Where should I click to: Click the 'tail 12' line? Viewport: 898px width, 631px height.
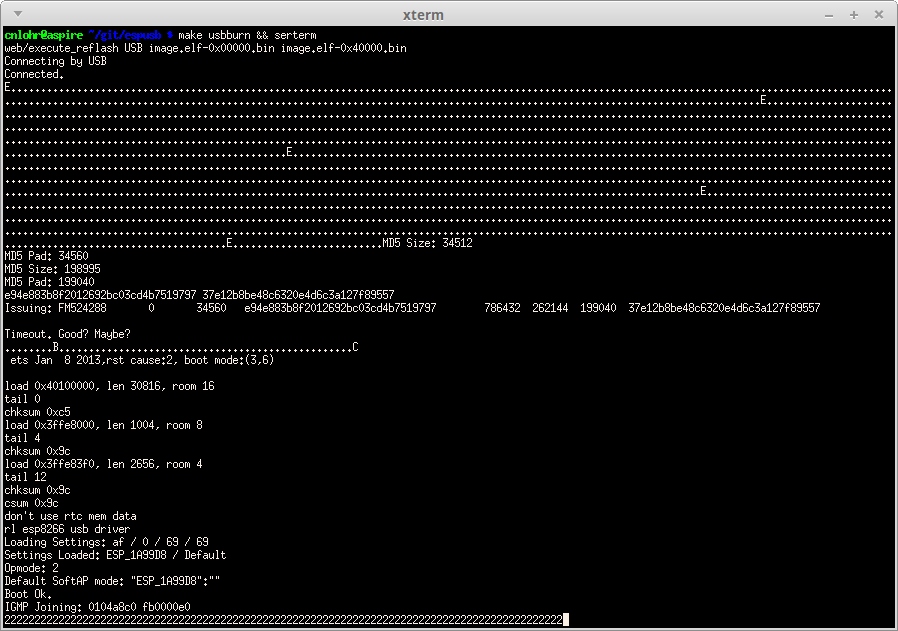(x=25, y=477)
